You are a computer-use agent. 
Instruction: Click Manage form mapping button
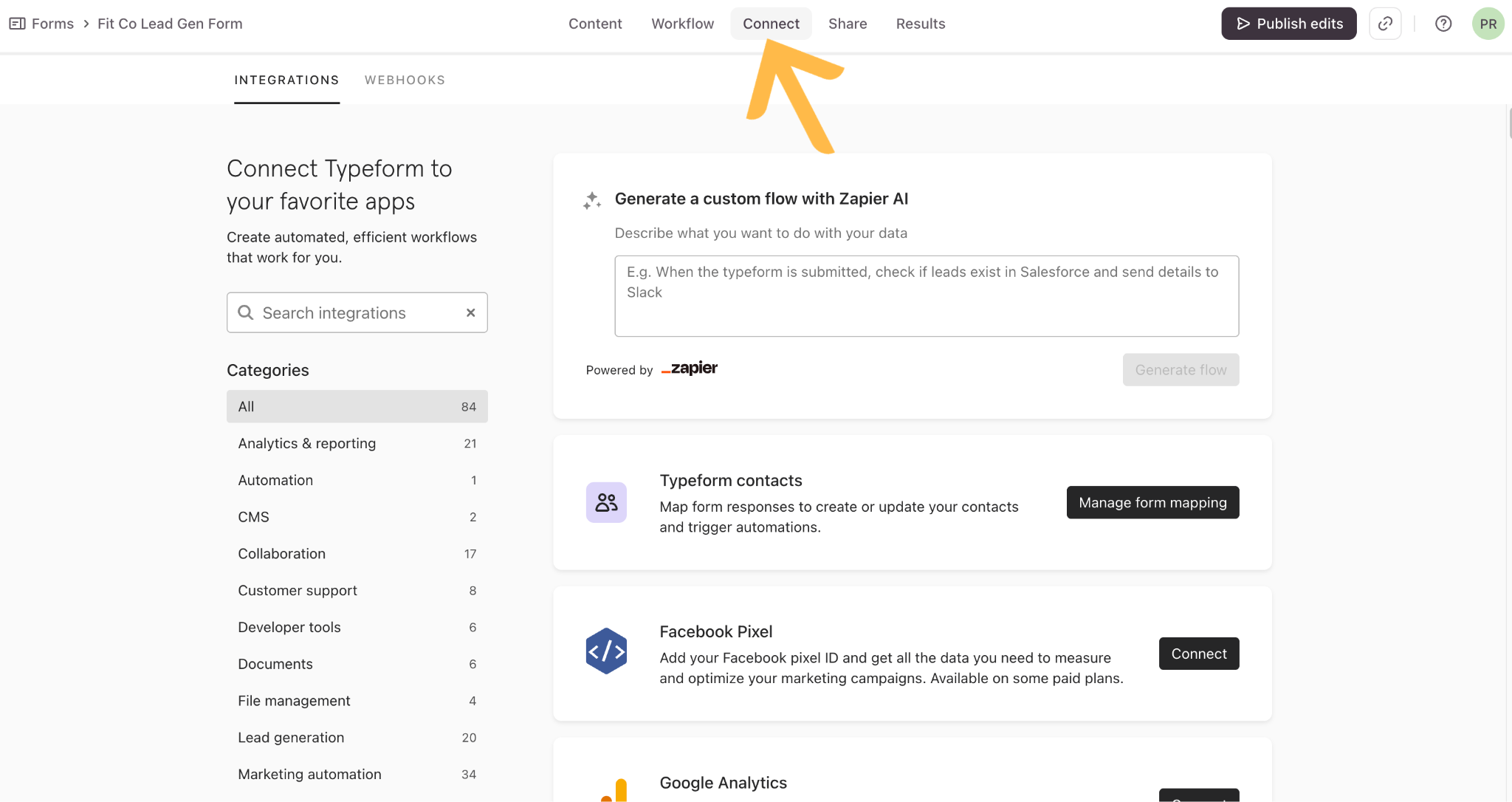point(1152,502)
